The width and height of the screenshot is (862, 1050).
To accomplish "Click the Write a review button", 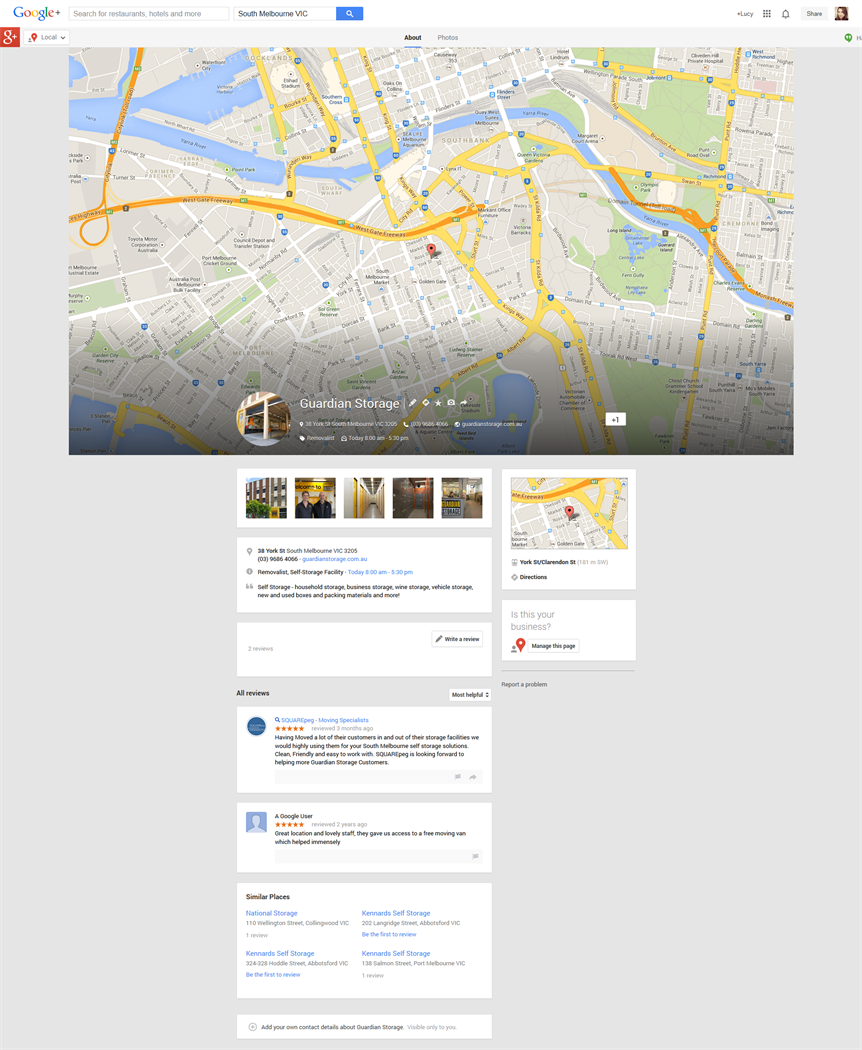I will click(x=457, y=639).
